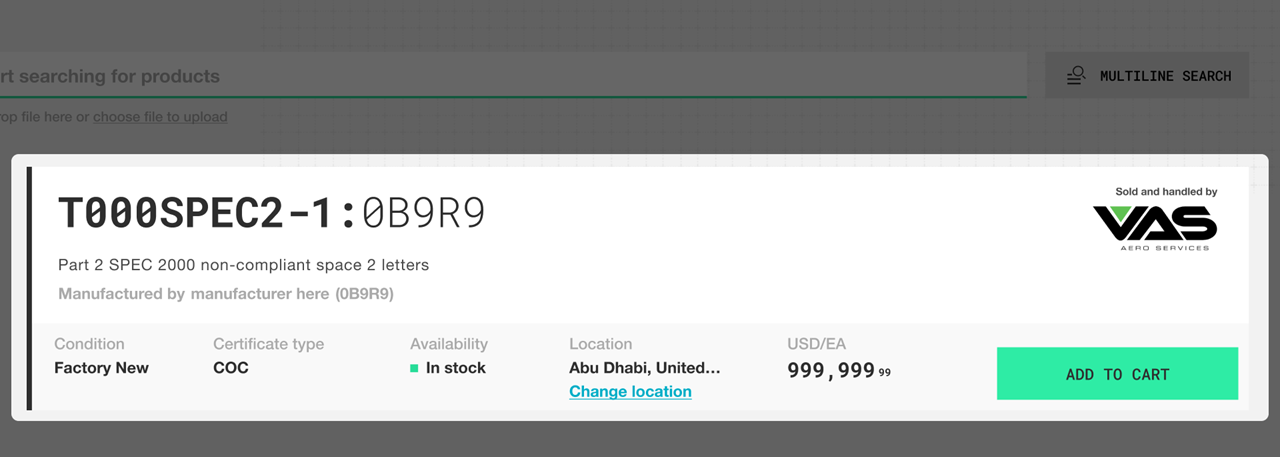The image size is (1280, 457).
Task: Click the part description SPEC 2000 text
Action: coord(243,265)
